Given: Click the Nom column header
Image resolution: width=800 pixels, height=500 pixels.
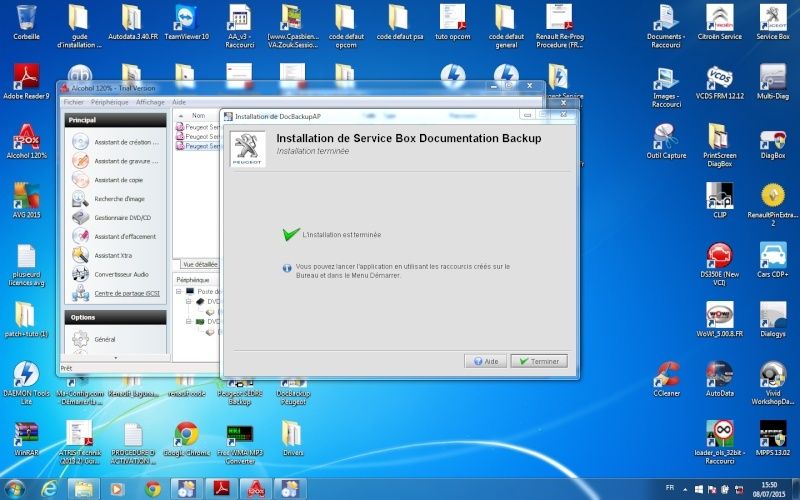Looking at the screenshot, I should tap(198, 116).
